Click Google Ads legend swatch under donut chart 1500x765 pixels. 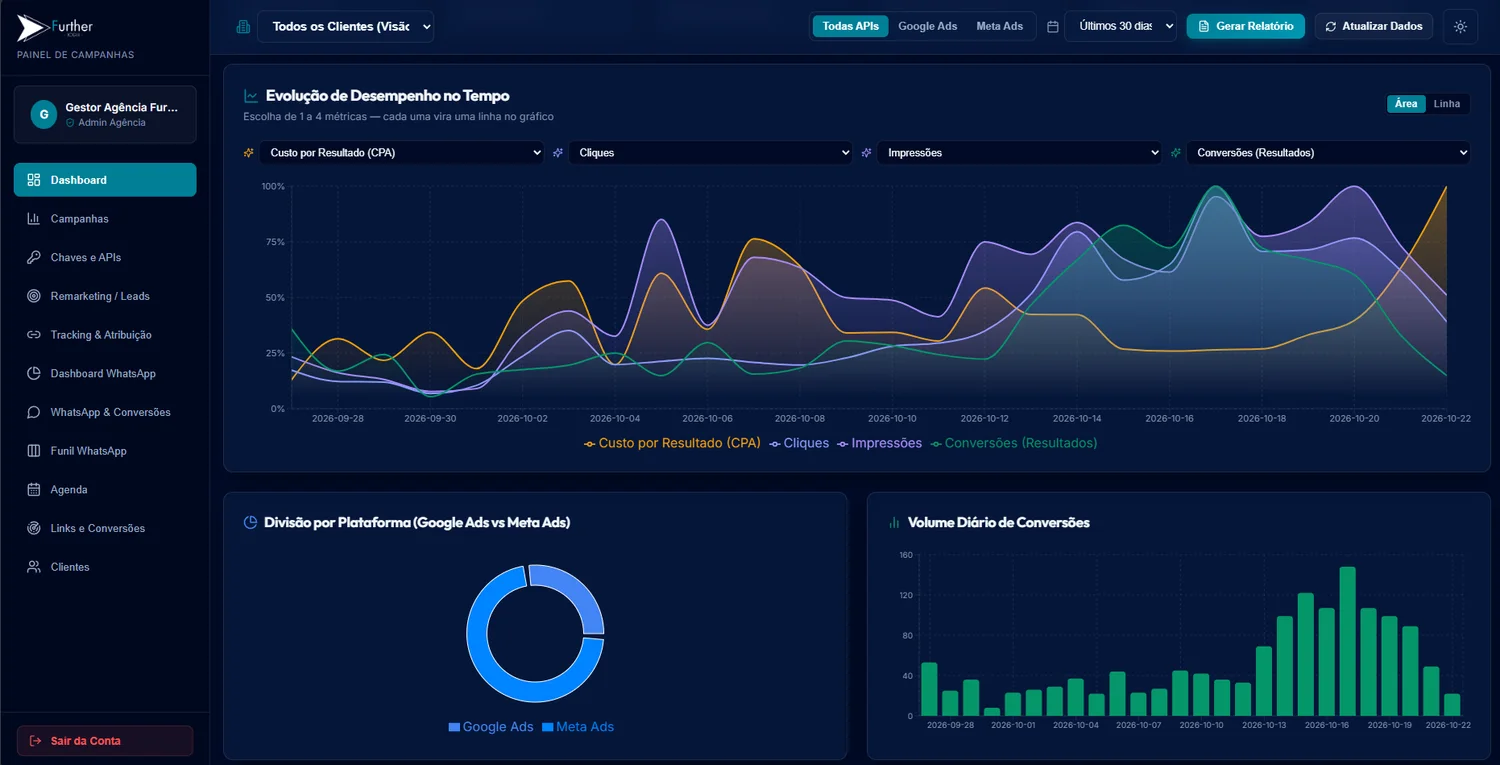[x=454, y=727]
